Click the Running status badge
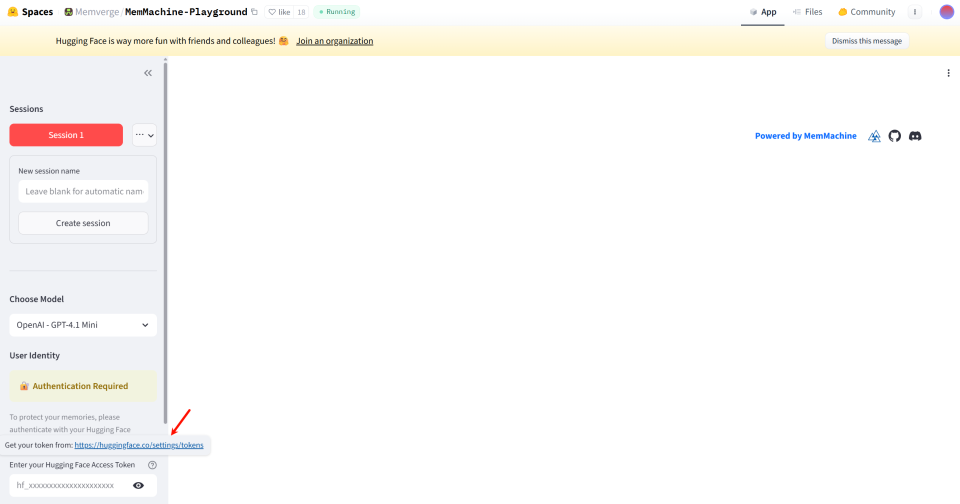 click(337, 12)
